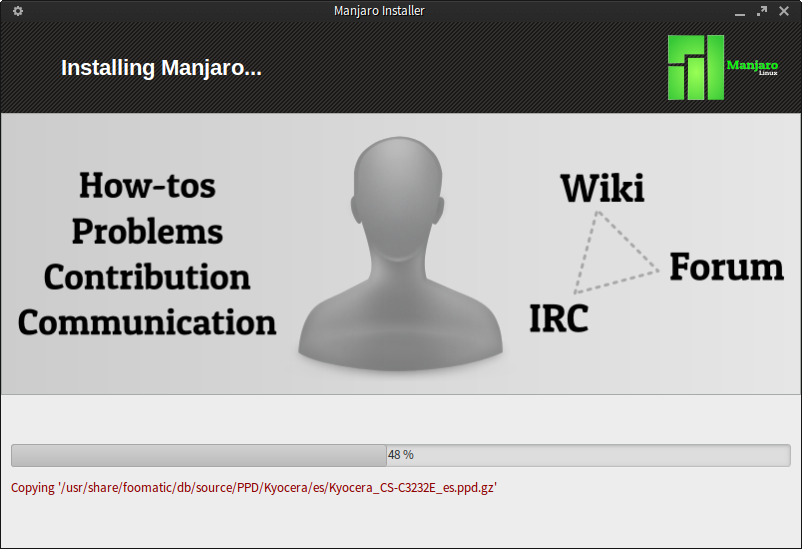Click the 'How-tos' slideshow text
Image resolution: width=802 pixels, height=549 pixels.
147,185
